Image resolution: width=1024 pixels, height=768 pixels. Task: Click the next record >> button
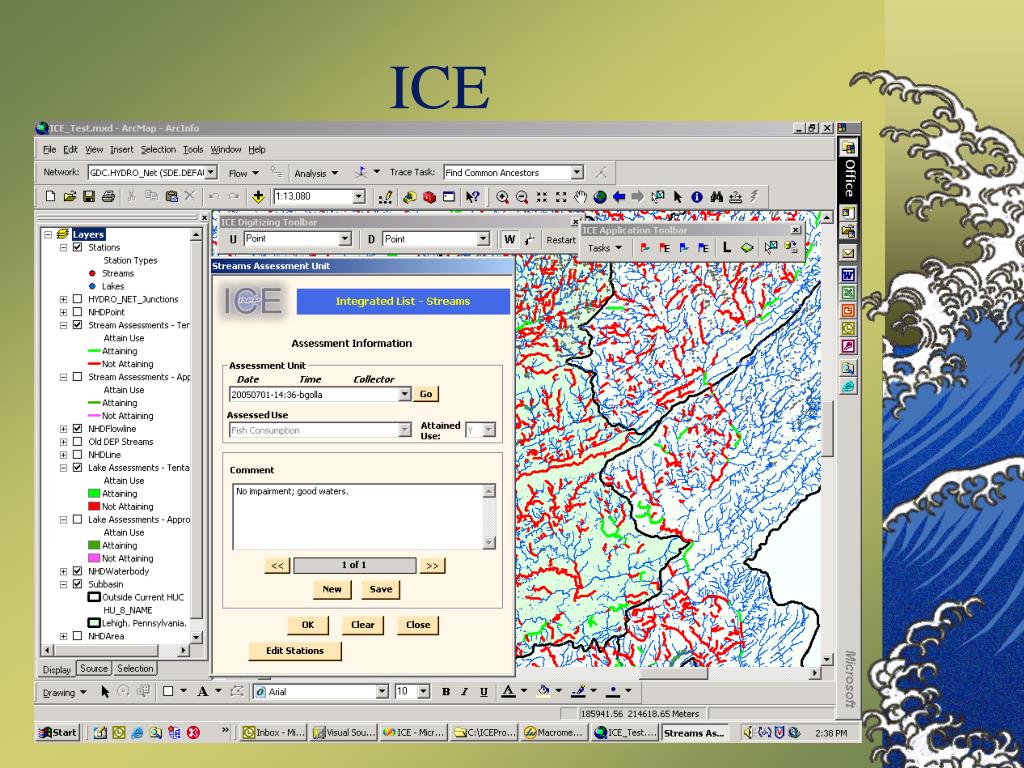click(432, 566)
